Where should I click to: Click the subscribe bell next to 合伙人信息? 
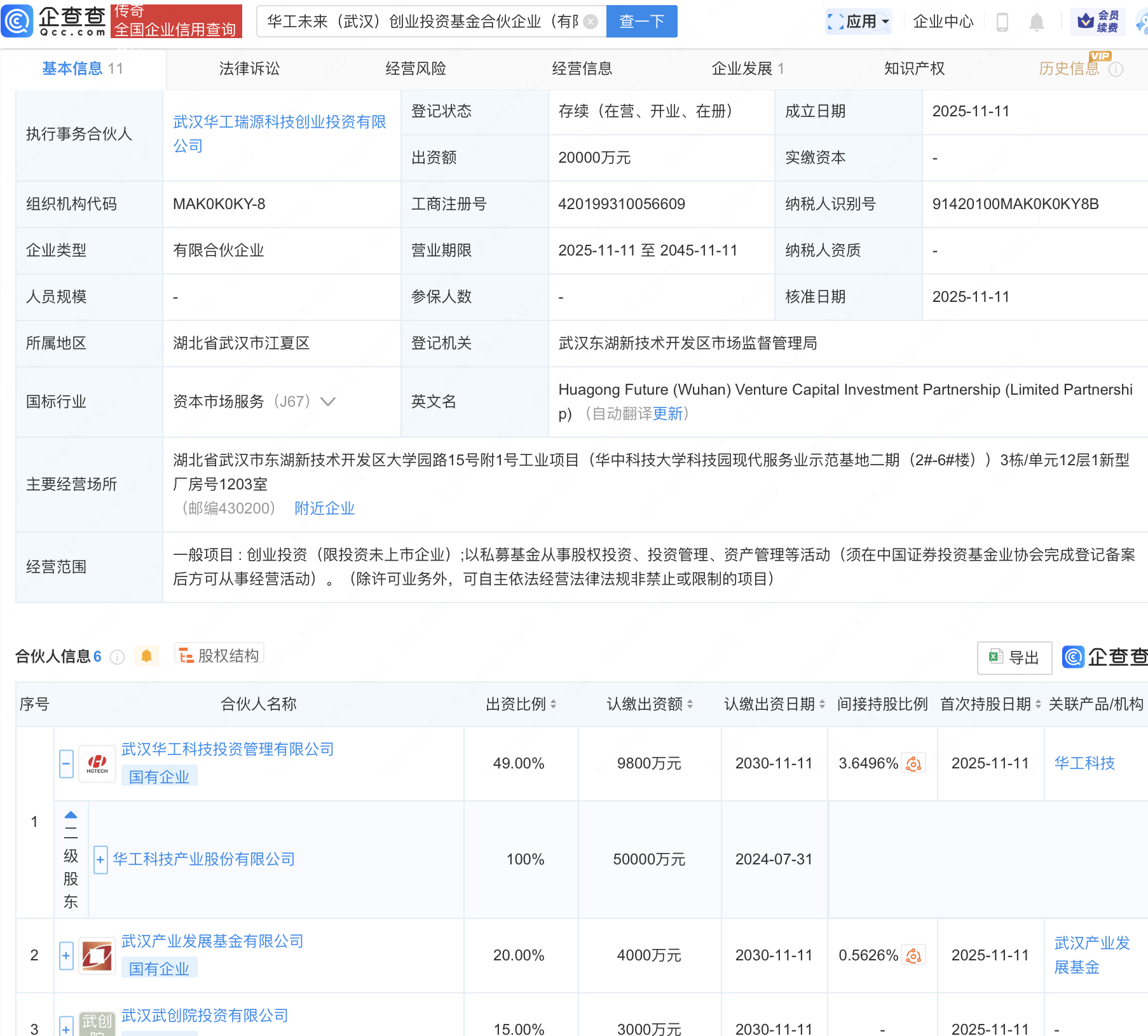(146, 655)
